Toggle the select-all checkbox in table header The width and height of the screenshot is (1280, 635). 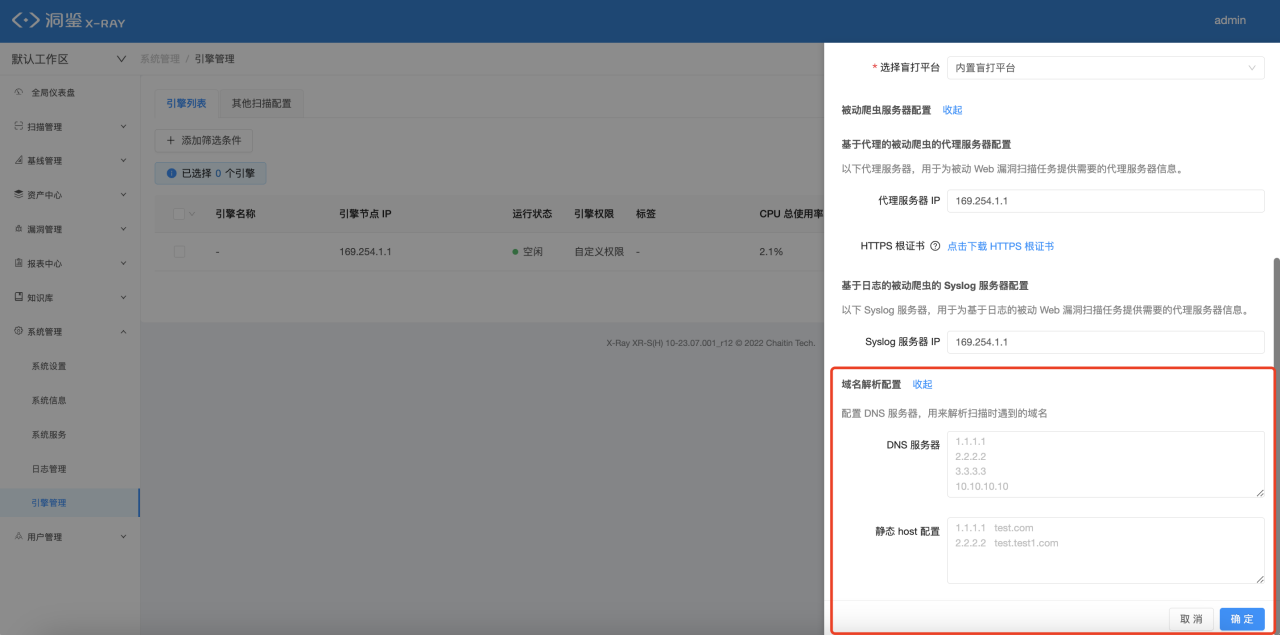(x=179, y=213)
